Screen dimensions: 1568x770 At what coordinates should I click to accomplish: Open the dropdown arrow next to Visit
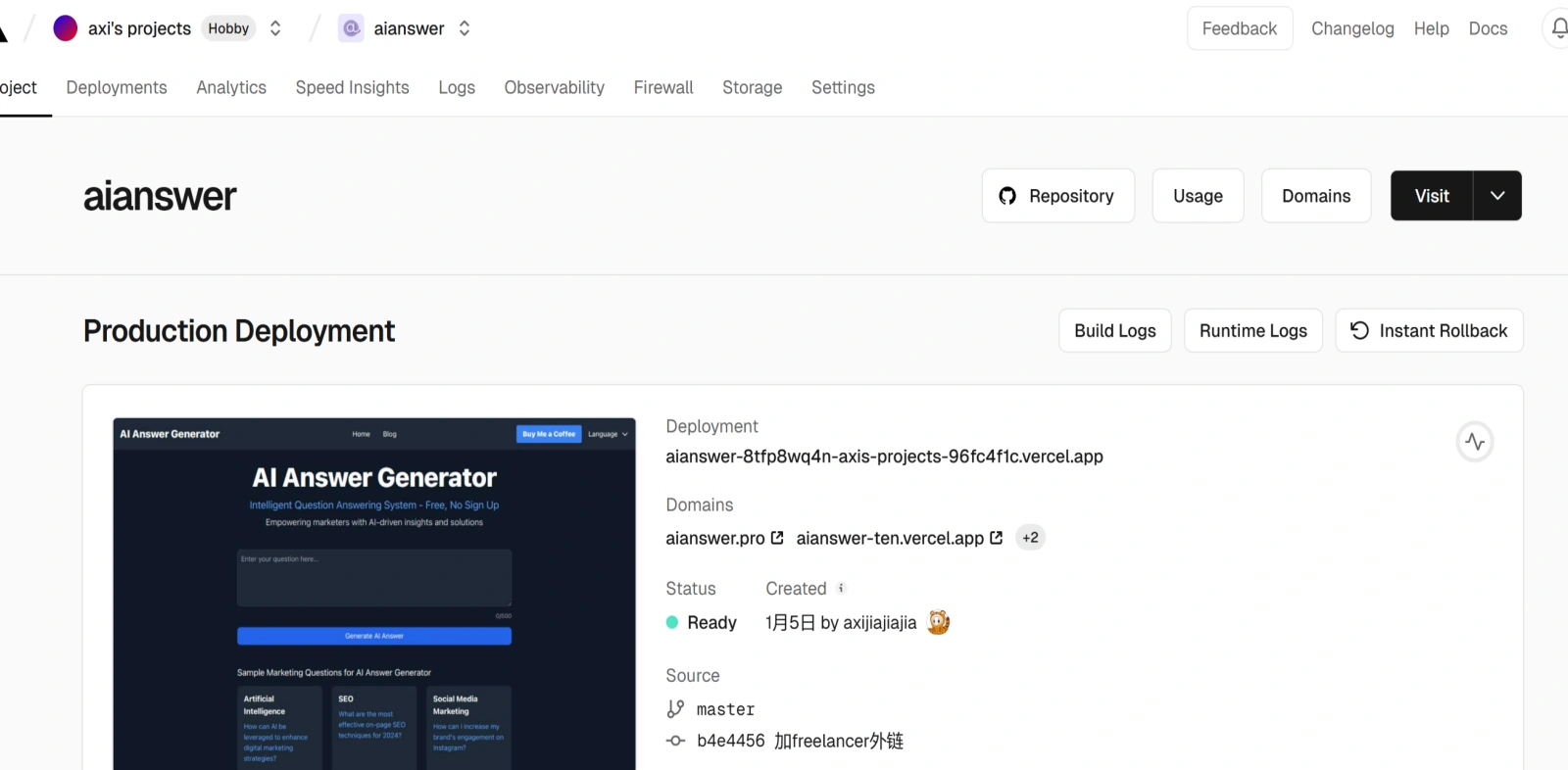[1496, 196]
